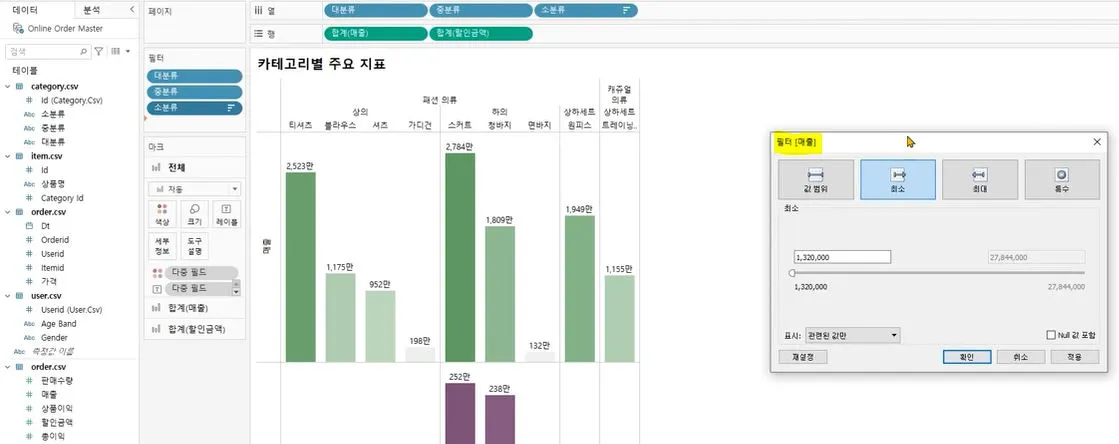The image size is (1119, 444).
Task: Click the filter funnel icon beside search
Action: click(x=99, y=51)
